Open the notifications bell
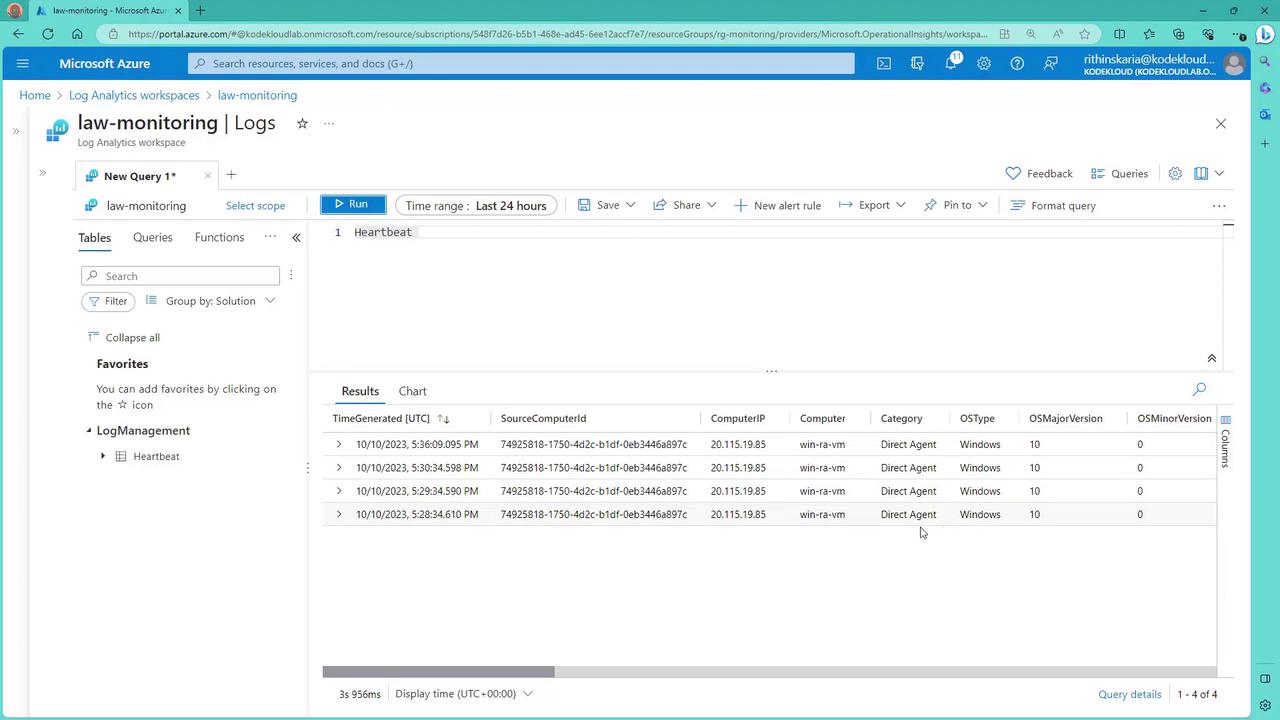This screenshot has height=720, width=1280. click(x=950, y=63)
